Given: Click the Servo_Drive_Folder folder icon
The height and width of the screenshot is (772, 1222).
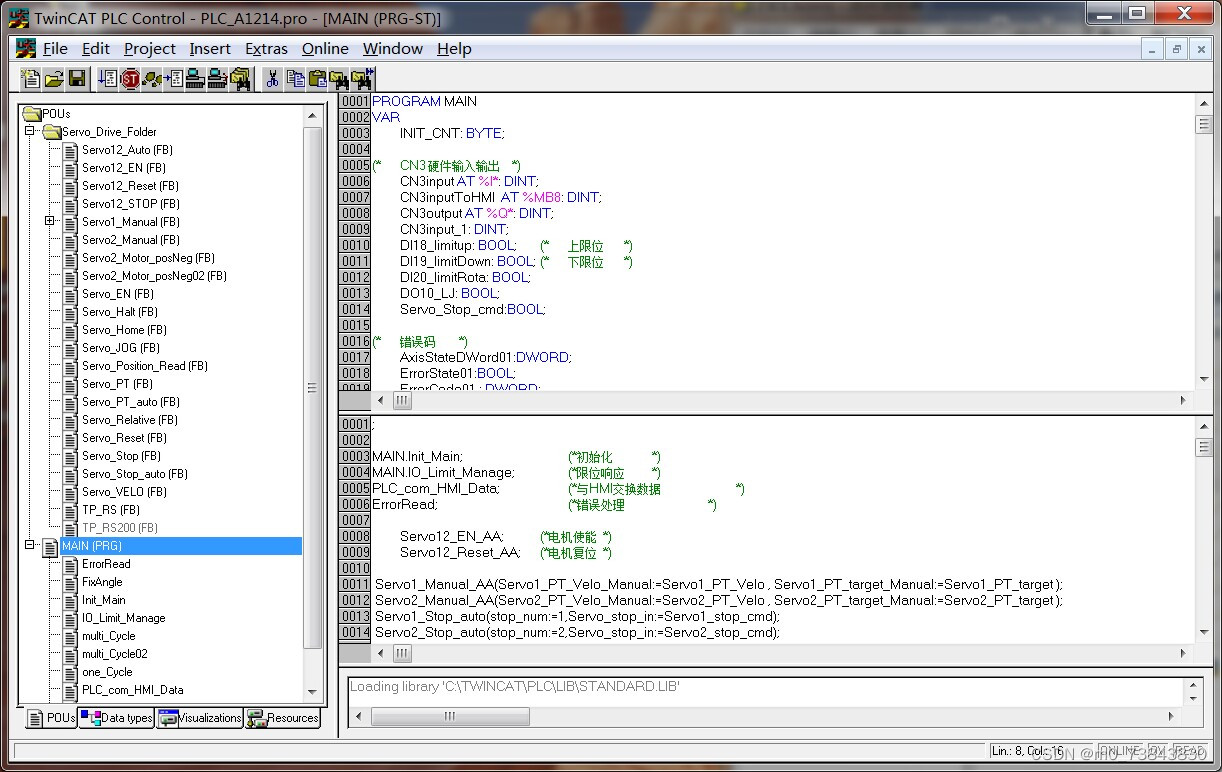Looking at the screenshot, I should tap(52, 132).
